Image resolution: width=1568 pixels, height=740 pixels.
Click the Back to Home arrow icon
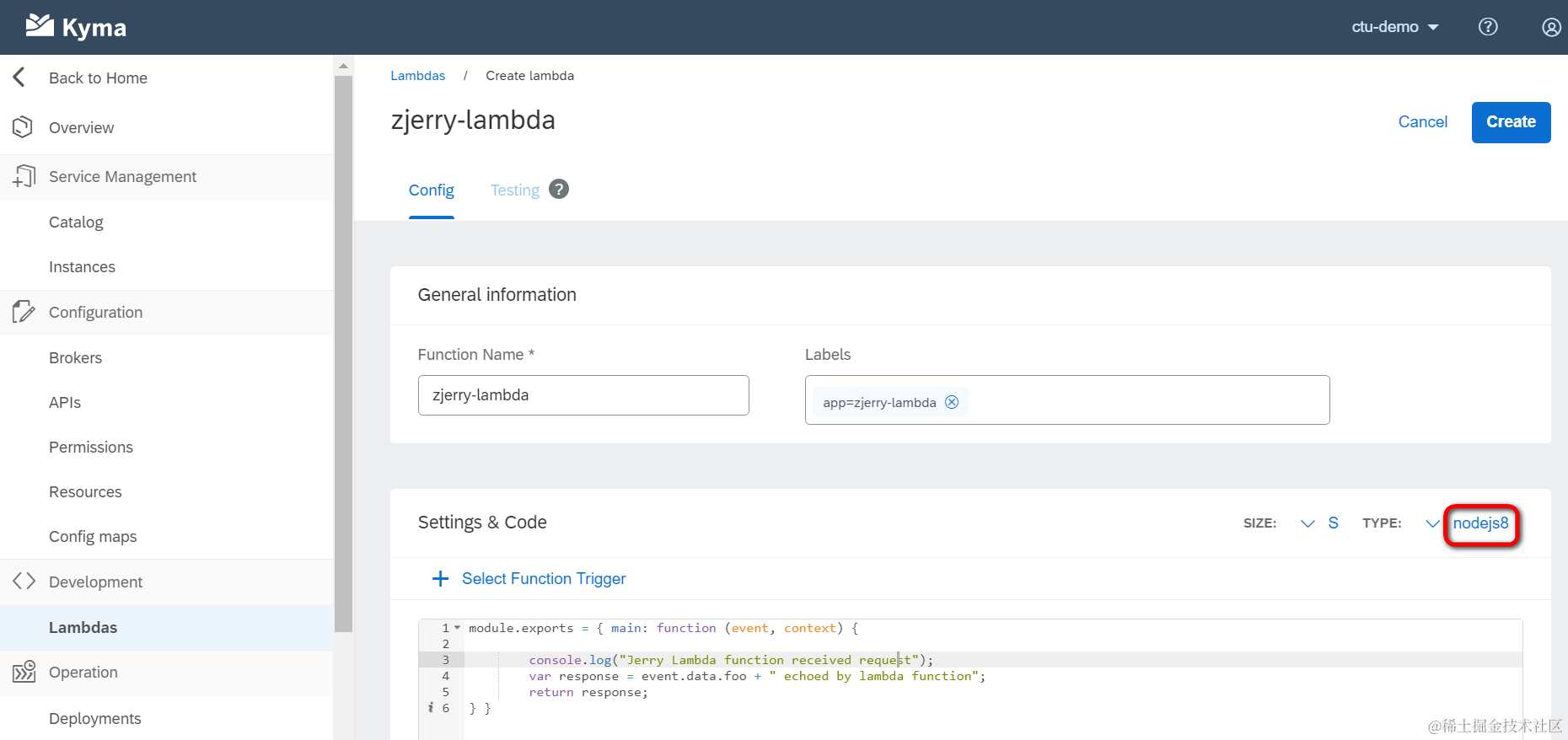pos(19,78)
